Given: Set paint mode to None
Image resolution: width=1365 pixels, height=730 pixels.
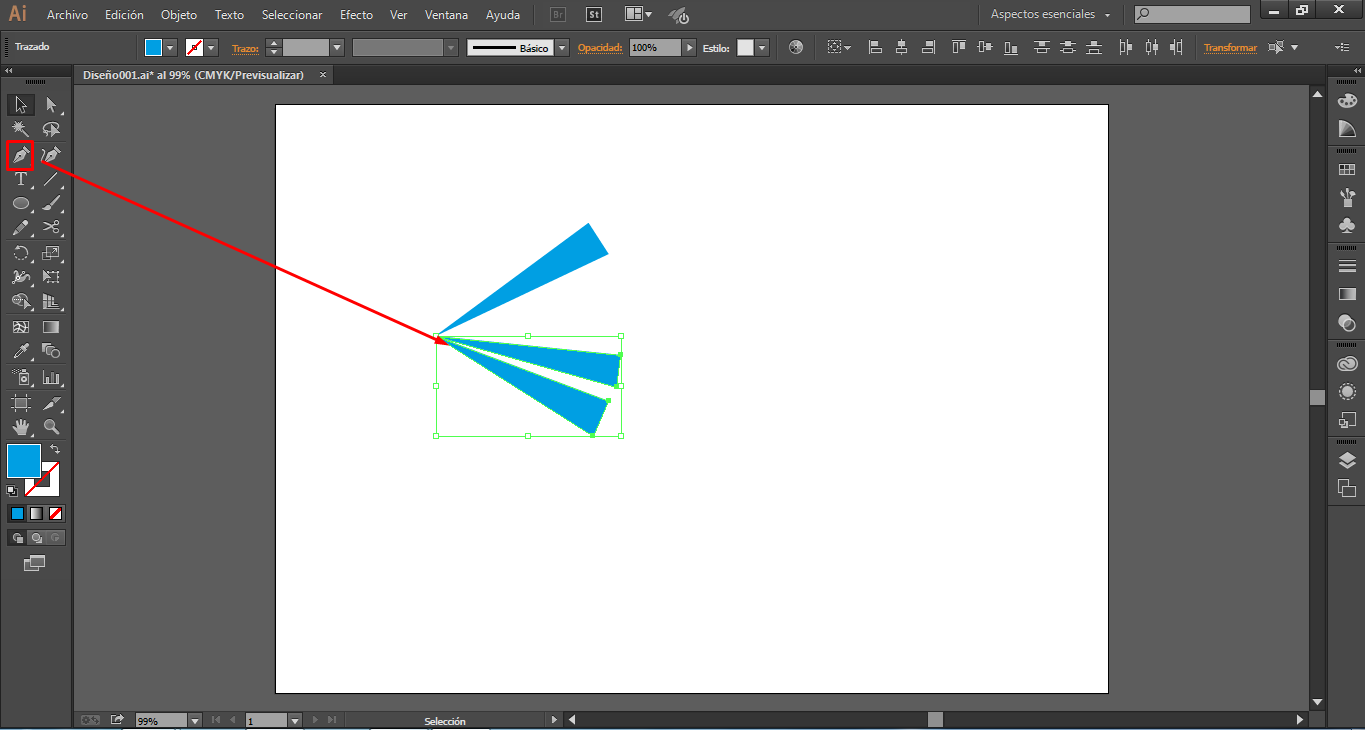Looking at the screenshot, I should coord(56,513).
